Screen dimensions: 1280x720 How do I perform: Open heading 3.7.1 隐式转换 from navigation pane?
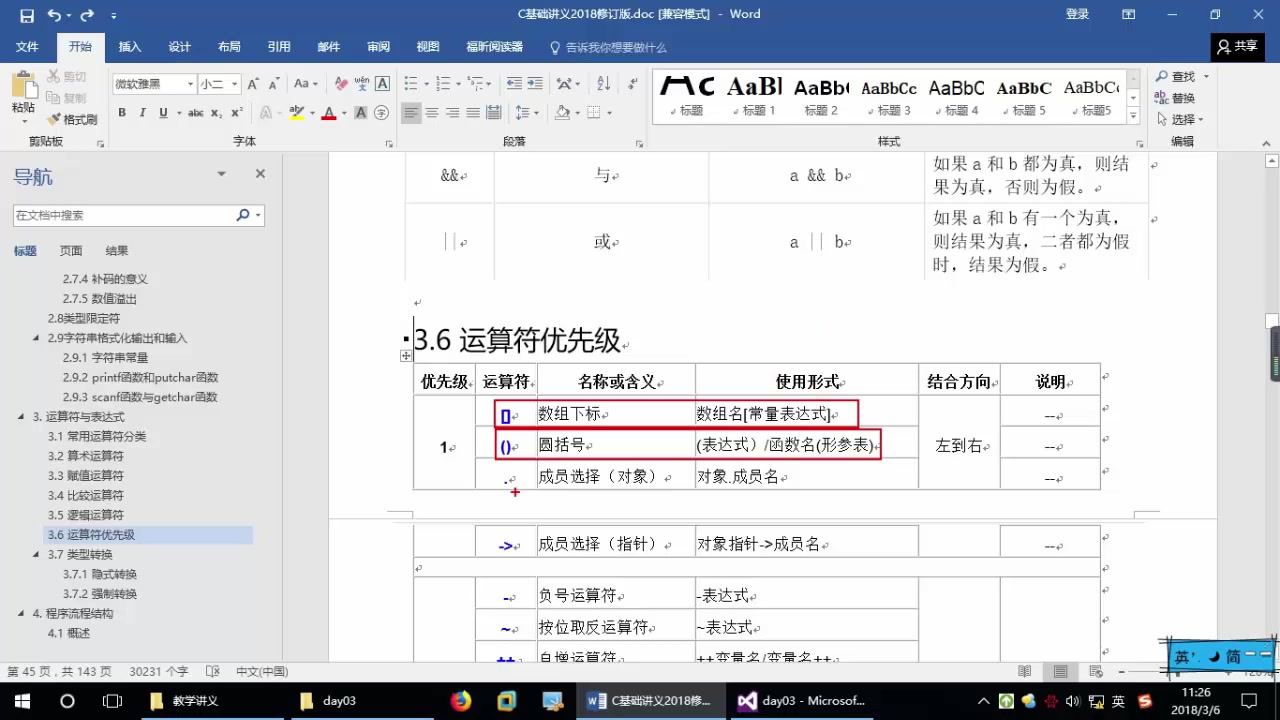click(99, 574)
